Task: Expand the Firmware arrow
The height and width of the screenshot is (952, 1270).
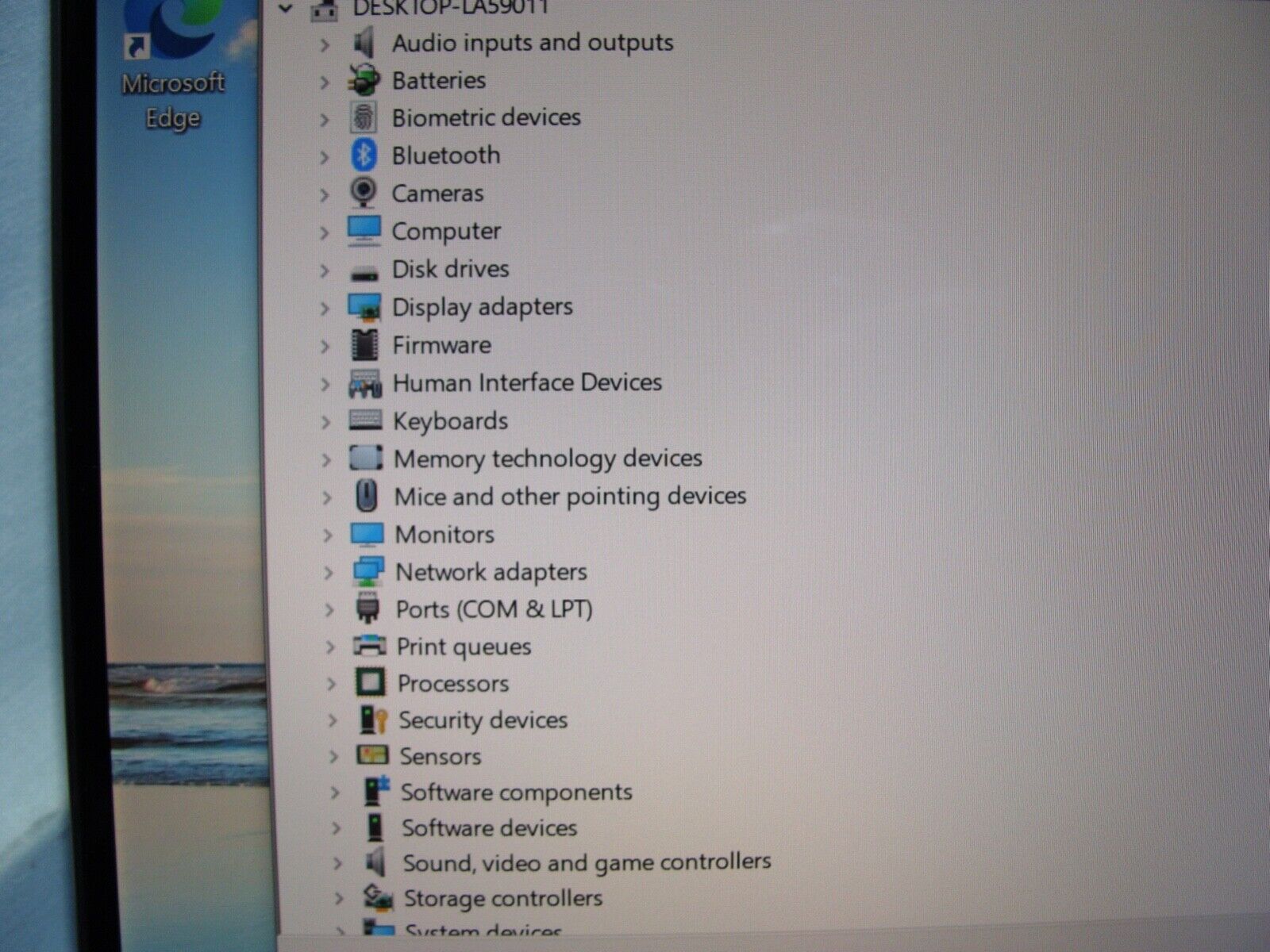Action: (x=325, y=347)
